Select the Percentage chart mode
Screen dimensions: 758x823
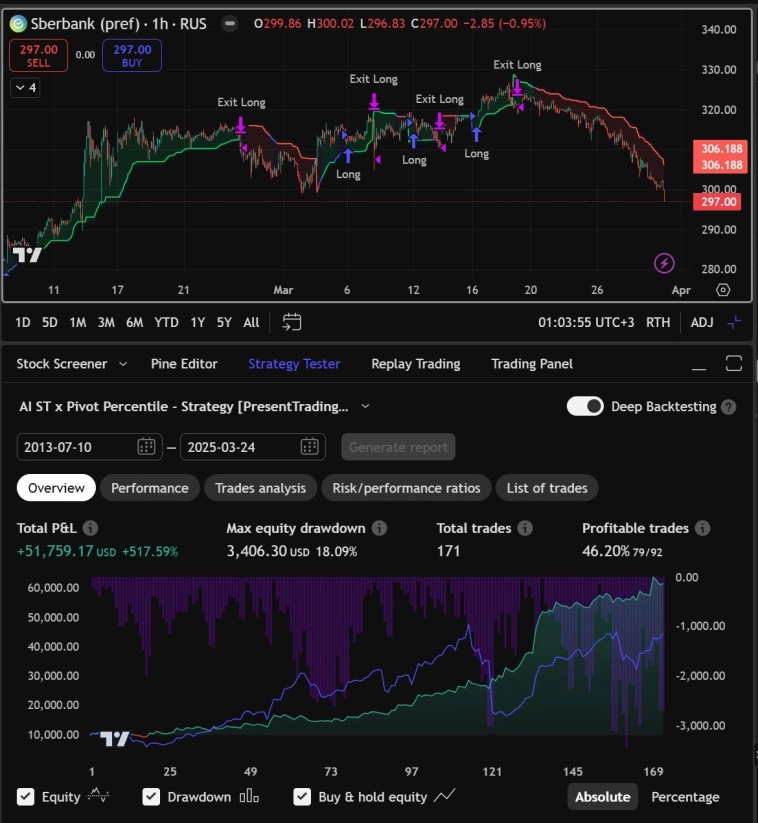(685, 797)
